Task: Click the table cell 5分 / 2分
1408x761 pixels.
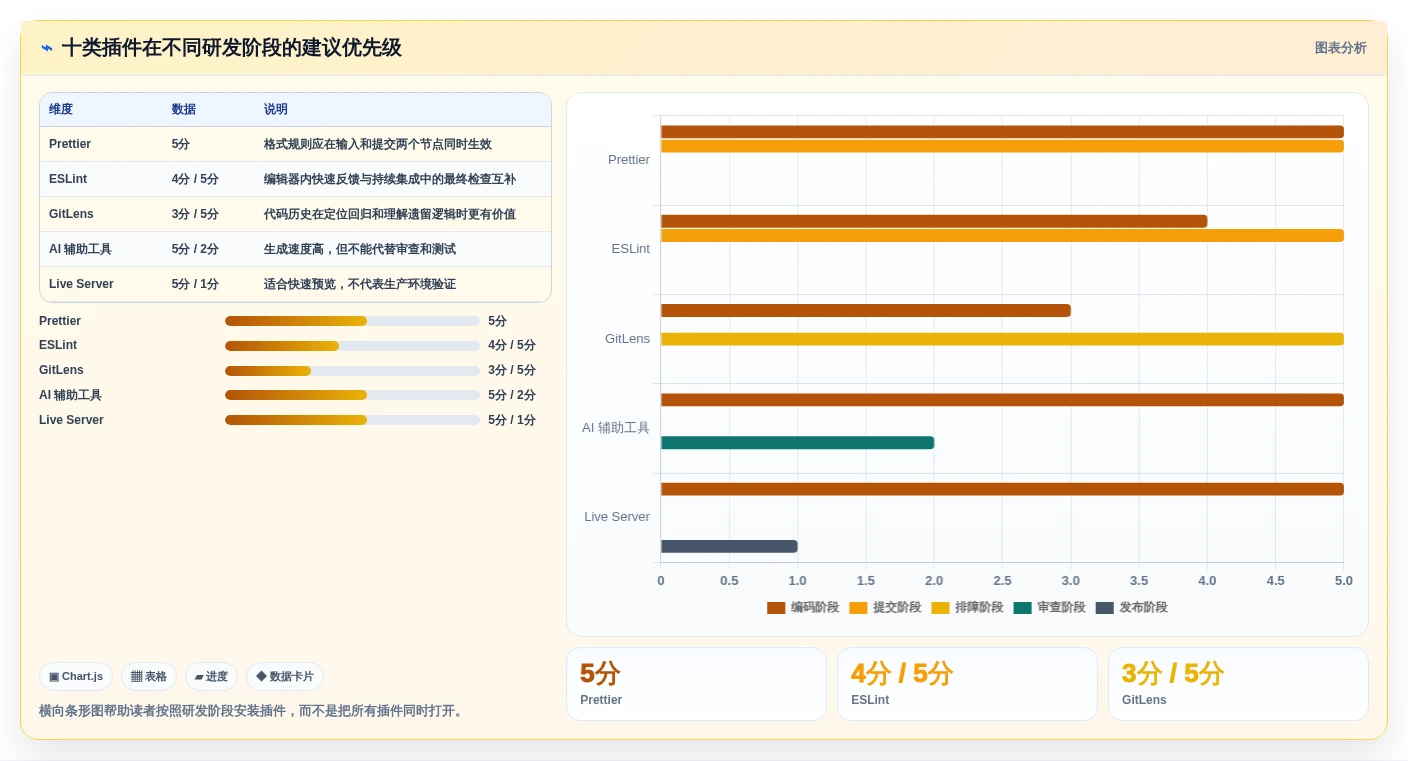Action: 195,249
